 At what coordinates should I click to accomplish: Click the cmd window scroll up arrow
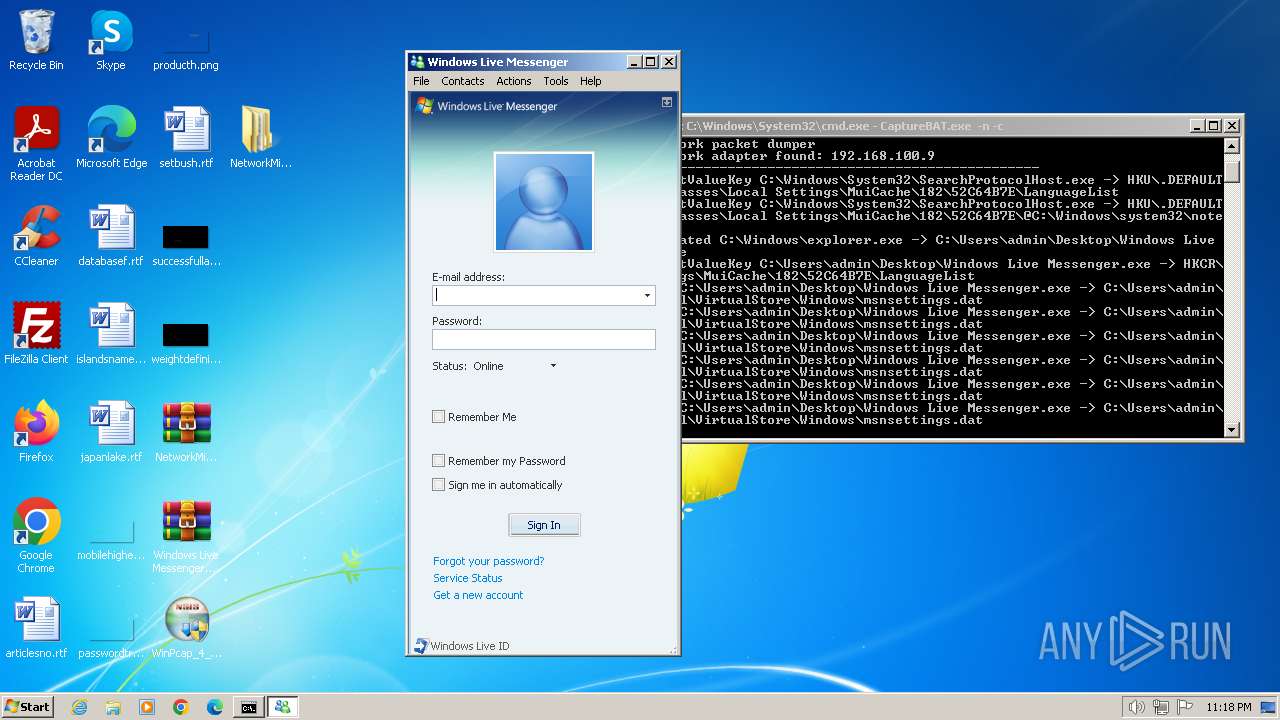tap(1233, 146)
